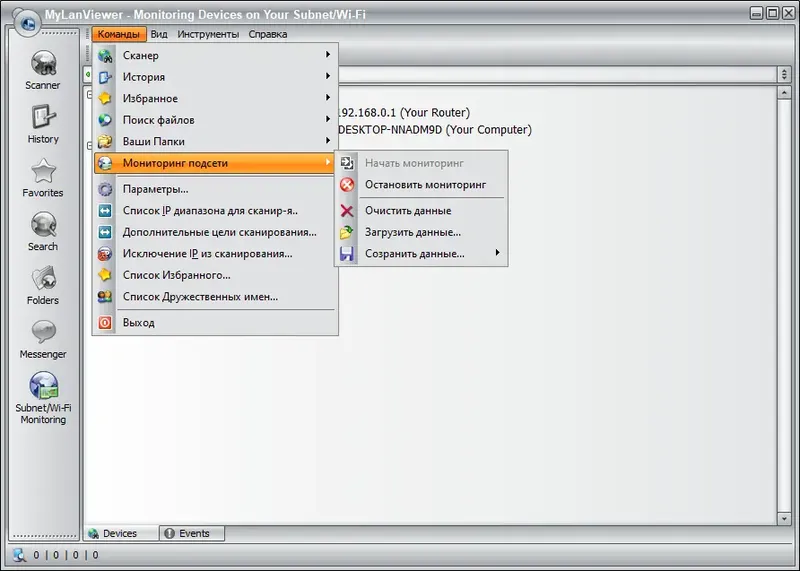The width and height of the screenshot is (800, 571).
Task: Click the status bar search icon
Action: coord(19,555)
